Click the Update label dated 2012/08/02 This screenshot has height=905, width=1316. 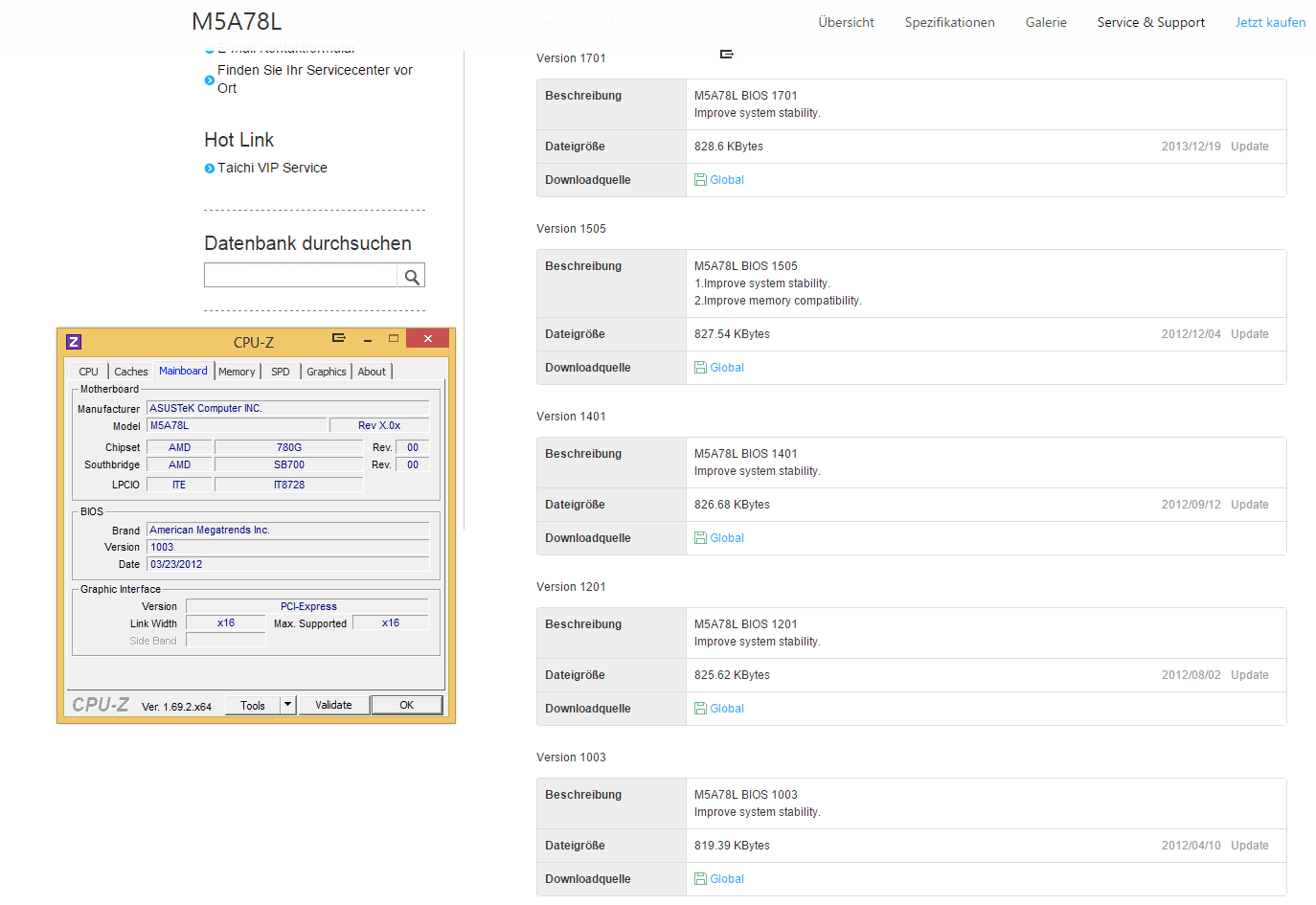1250,675
